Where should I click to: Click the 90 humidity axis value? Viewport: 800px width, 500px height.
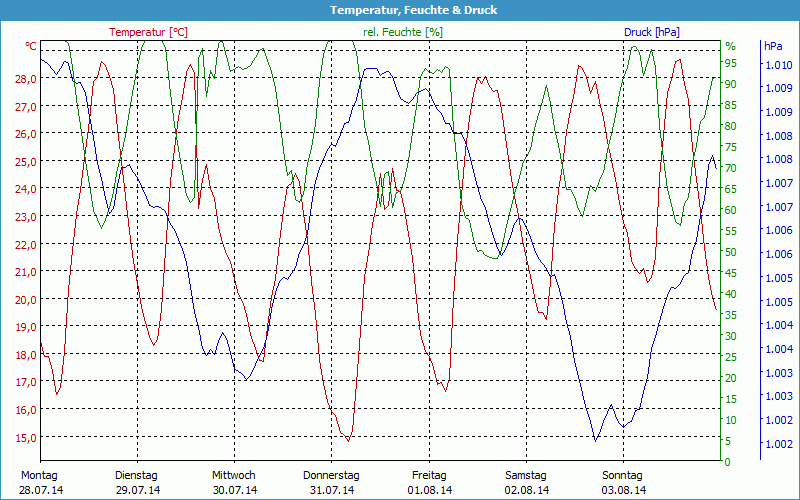pos(731,84)
